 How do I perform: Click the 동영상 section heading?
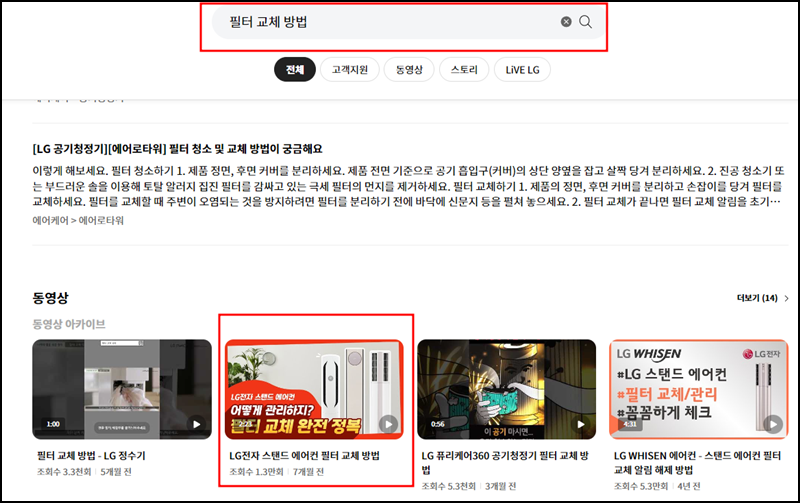50,298
